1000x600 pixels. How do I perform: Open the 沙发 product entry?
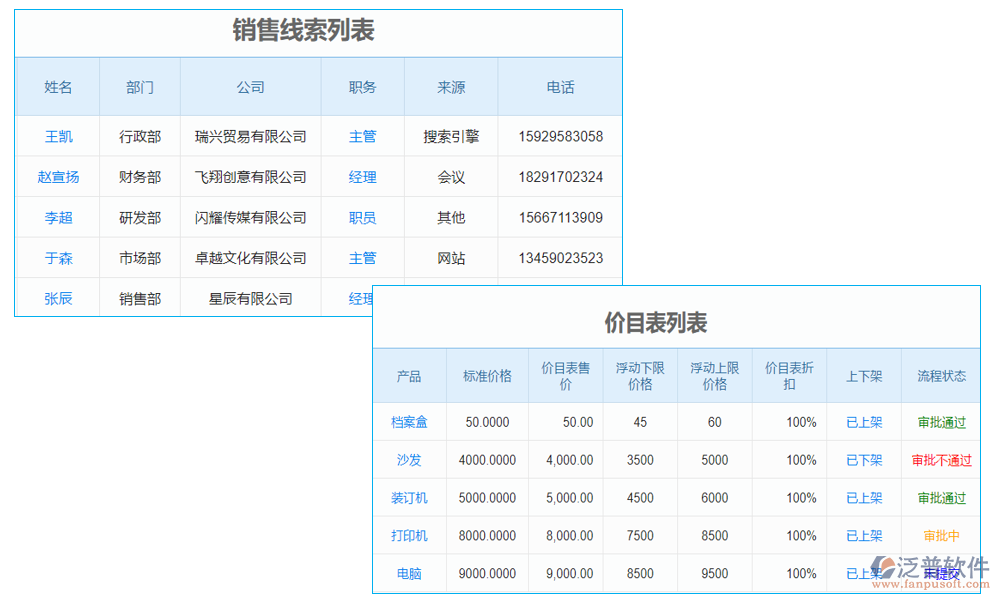[x=409, y=460]
